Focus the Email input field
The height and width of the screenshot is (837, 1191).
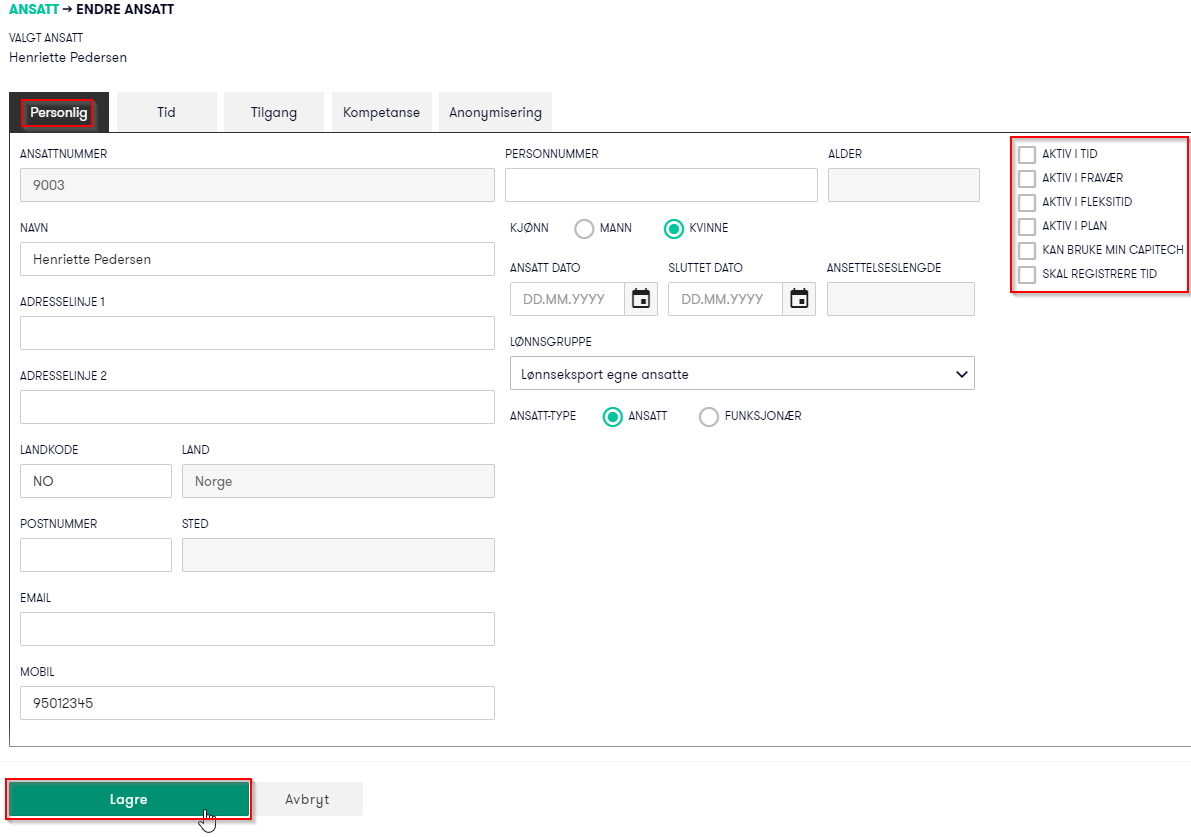257,629
